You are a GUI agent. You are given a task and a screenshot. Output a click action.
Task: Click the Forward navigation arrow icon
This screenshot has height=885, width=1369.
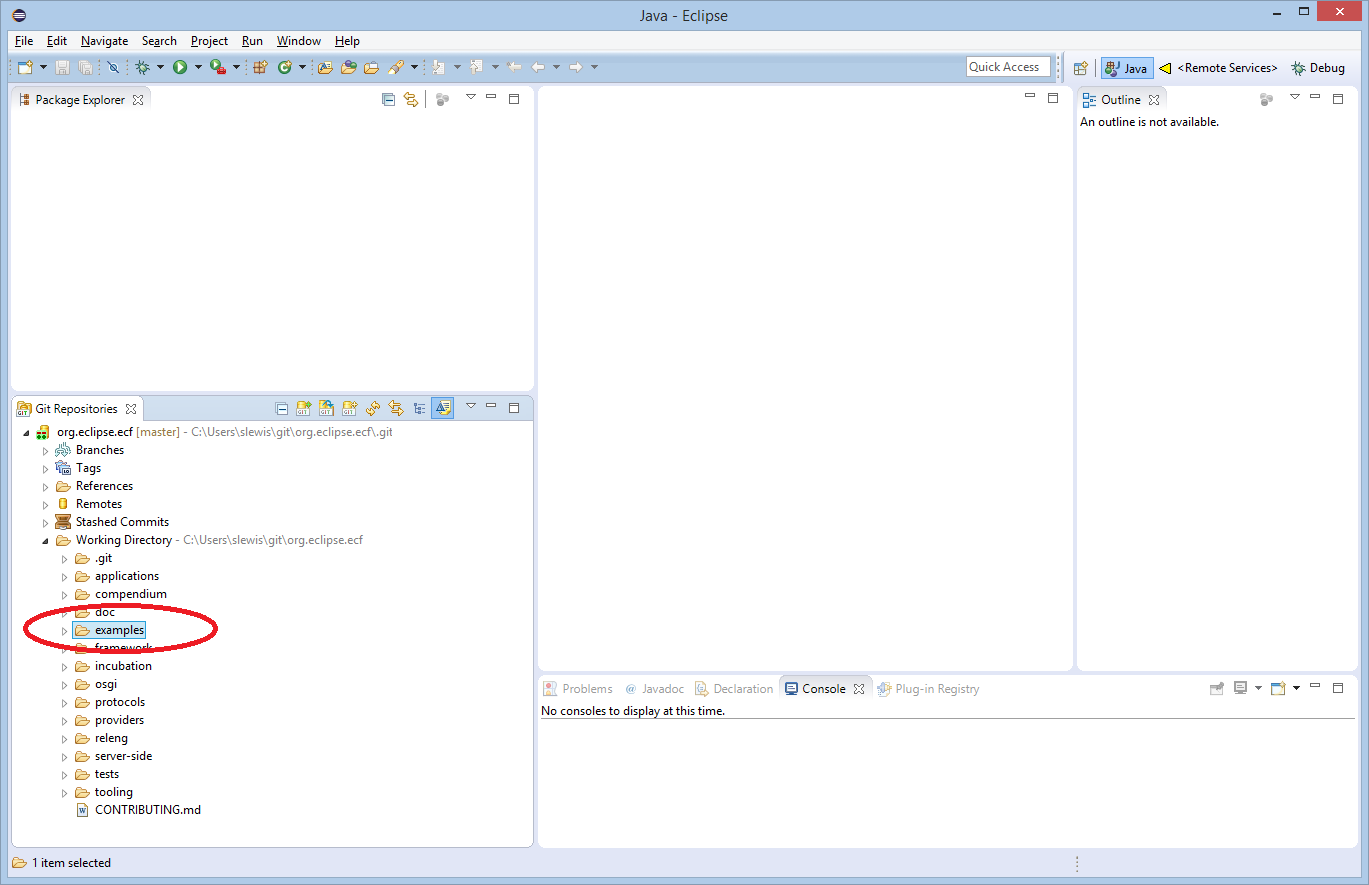click(576, 67)
